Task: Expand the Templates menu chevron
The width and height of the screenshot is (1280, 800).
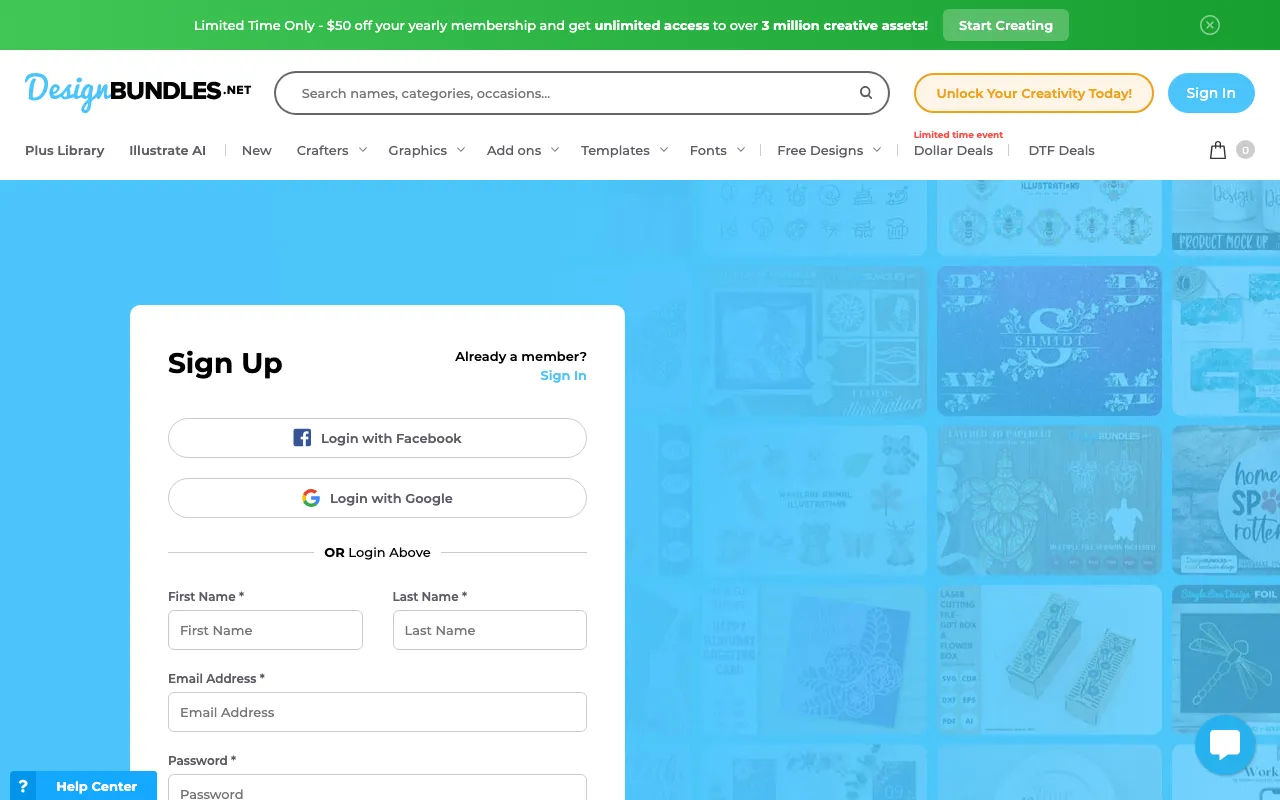Action: (662, 150)
